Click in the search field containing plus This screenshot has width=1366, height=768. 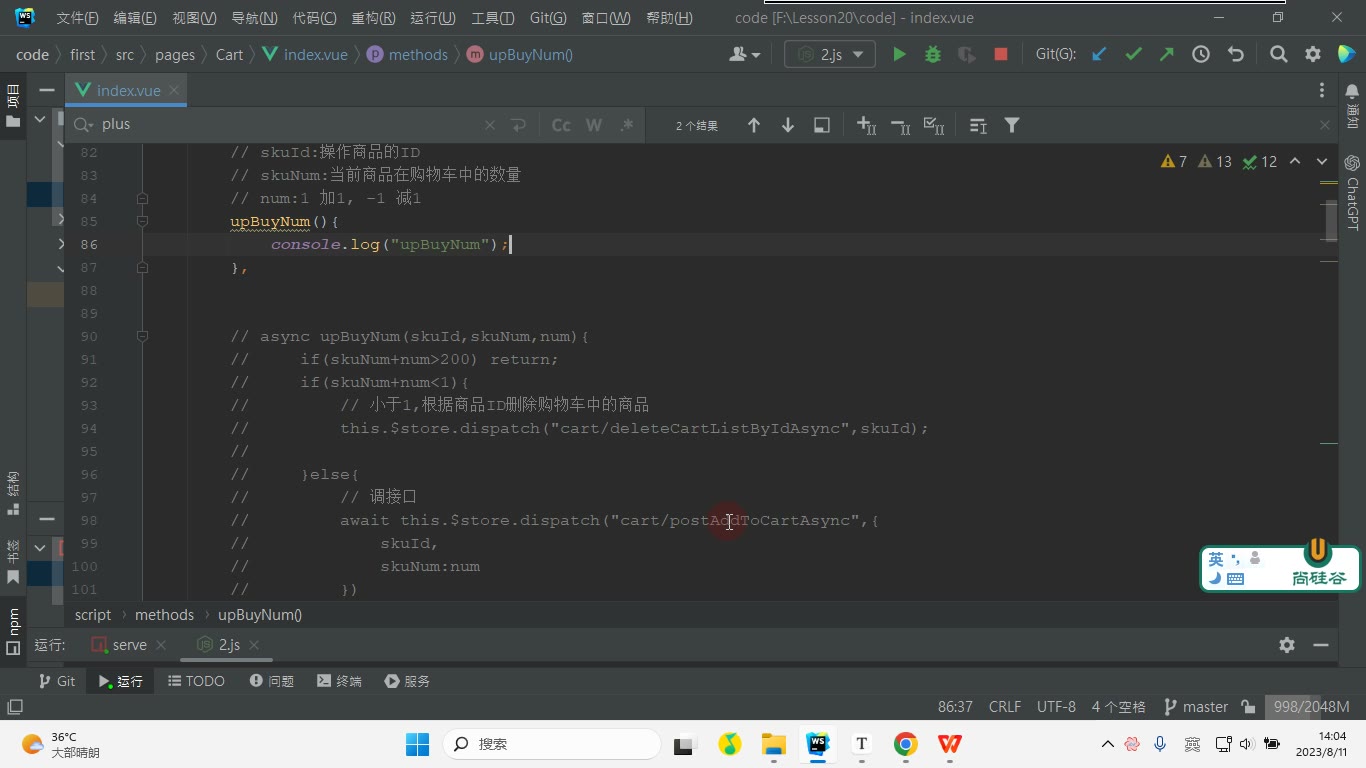pyautogui.click(x=290, y=125)
